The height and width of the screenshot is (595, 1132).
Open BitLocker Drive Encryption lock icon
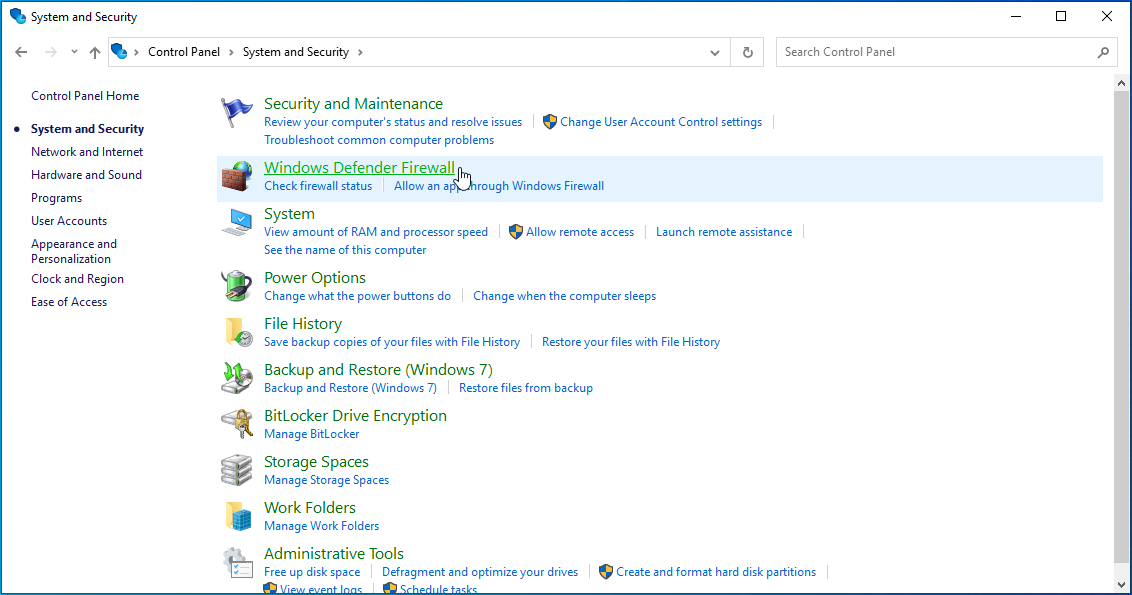pyautogui.click(x=237, y=423)
